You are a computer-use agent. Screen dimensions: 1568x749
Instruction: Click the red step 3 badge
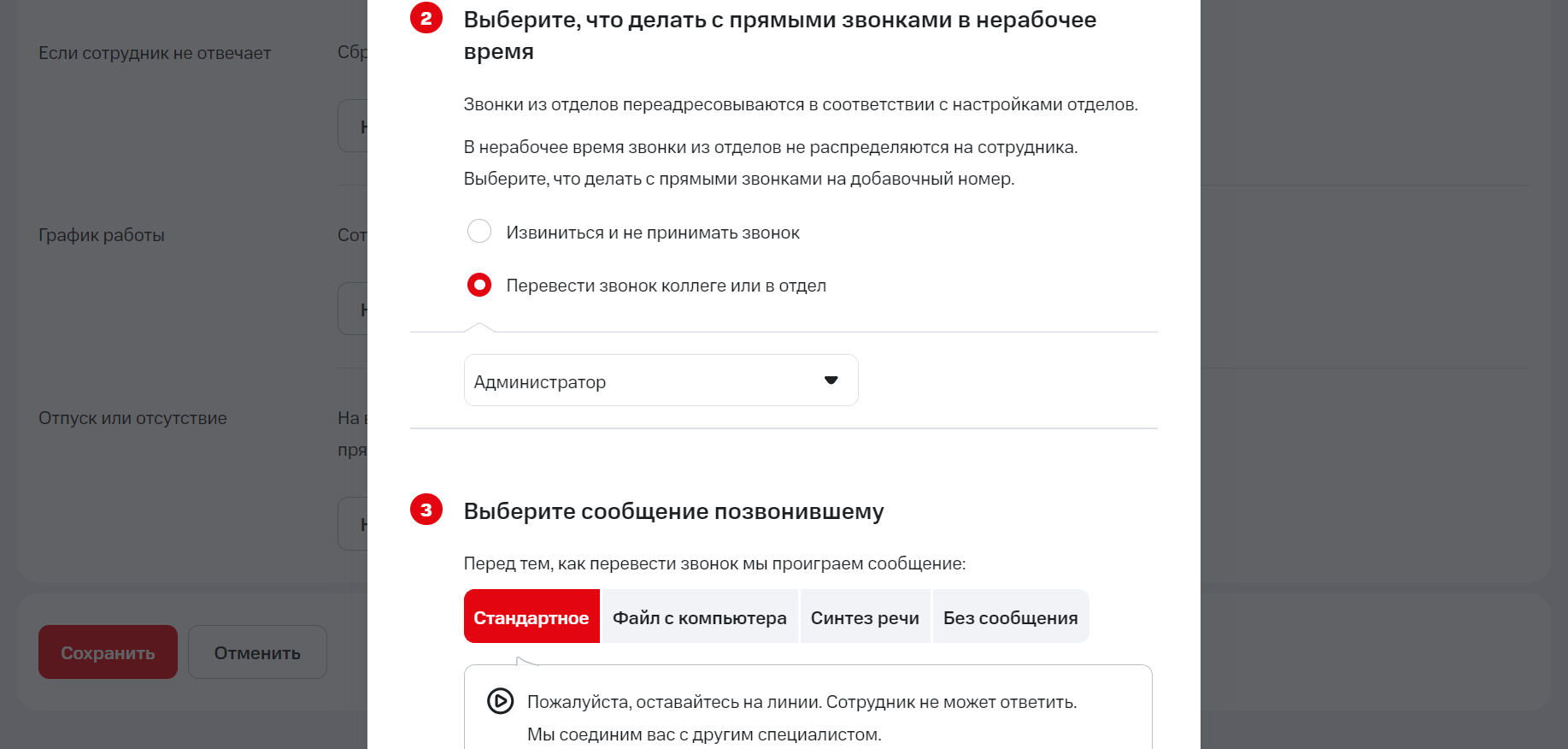[x=426, y=510]
